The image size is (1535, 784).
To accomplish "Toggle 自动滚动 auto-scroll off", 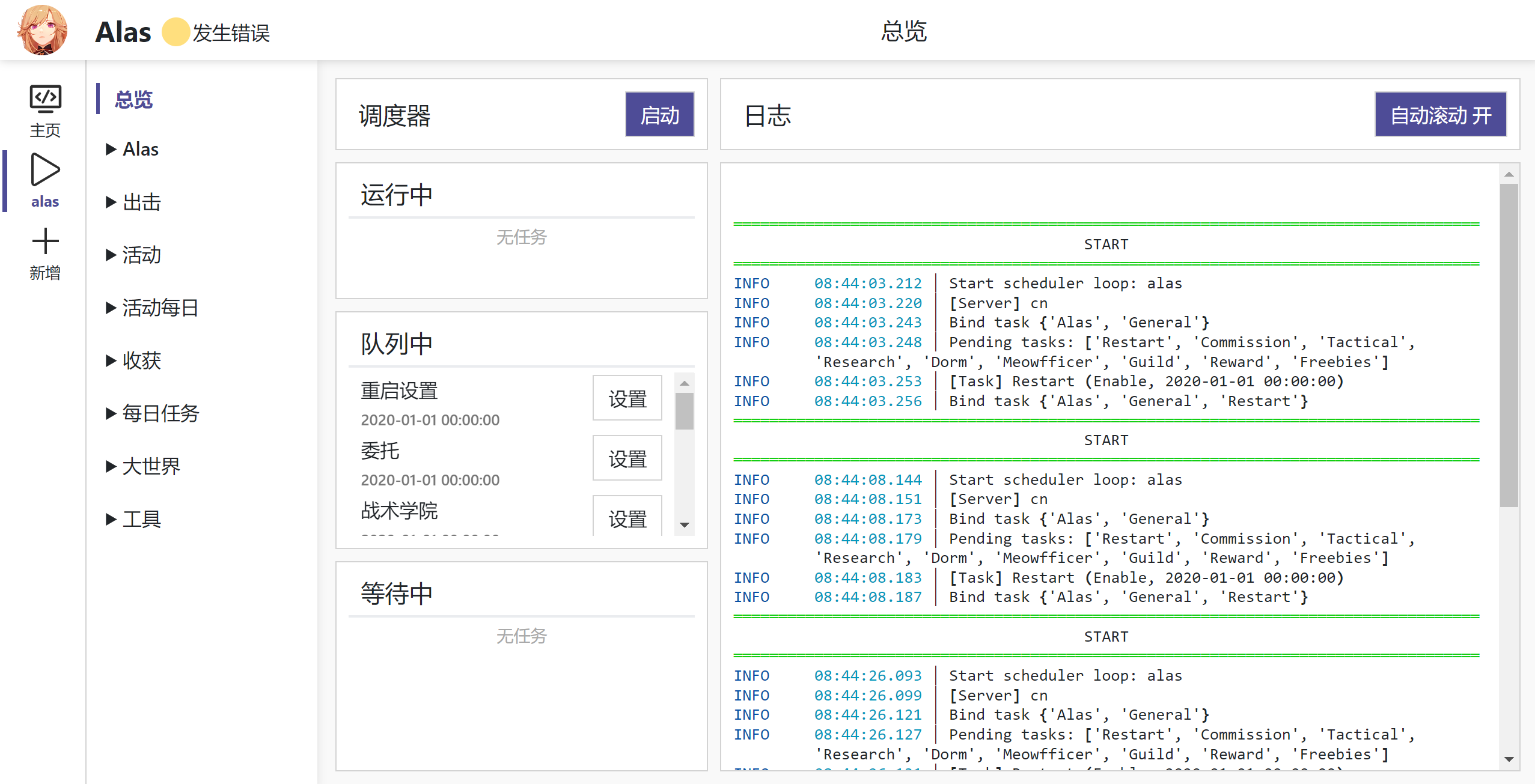I will (1441, 114).
